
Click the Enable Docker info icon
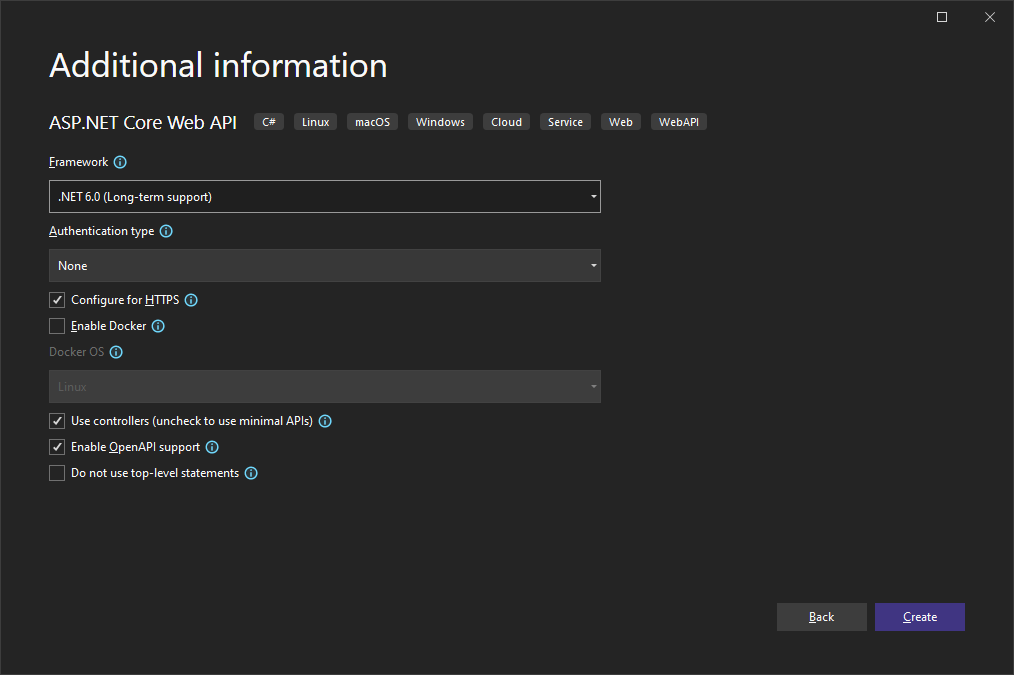pos(158,325)
